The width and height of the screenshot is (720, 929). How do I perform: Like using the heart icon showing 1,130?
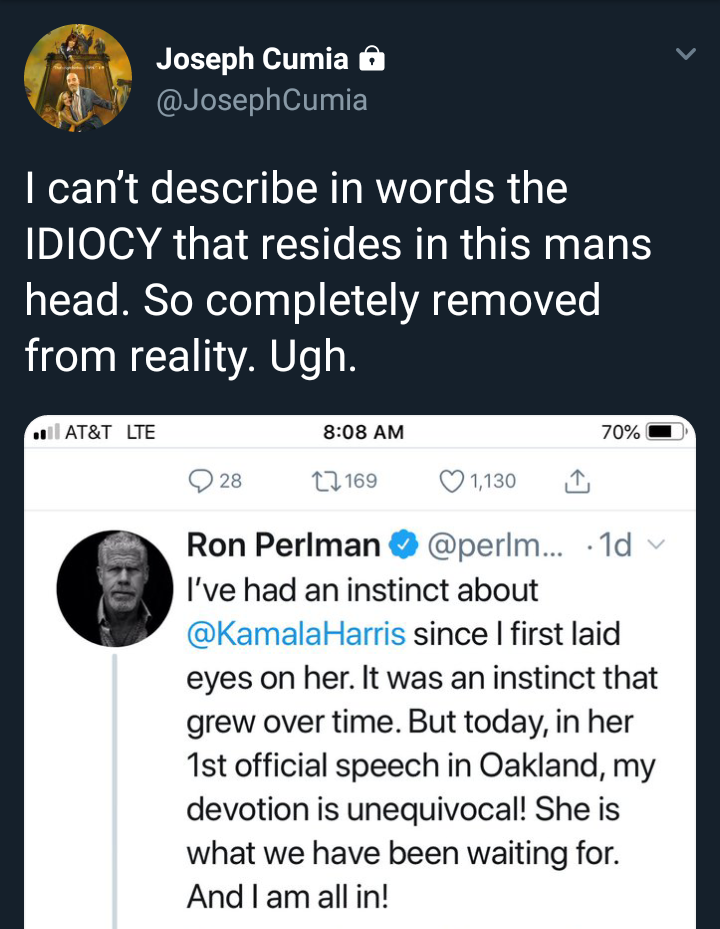tap(453, 481)
